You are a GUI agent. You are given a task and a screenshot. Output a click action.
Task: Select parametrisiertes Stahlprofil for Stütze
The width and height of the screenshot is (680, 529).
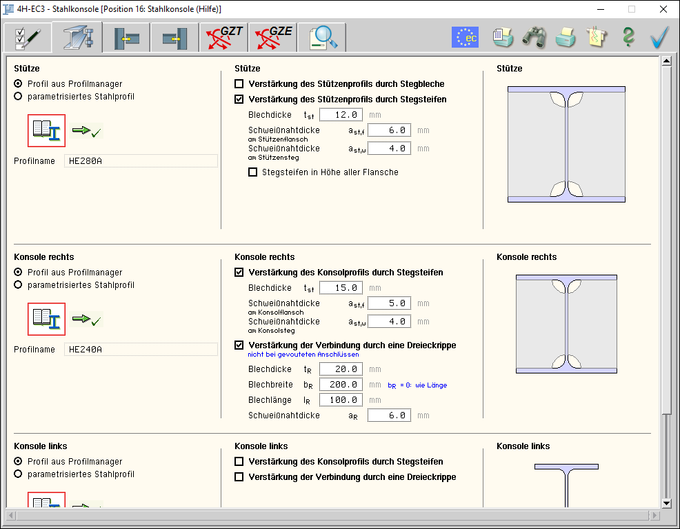coord(19,97)
